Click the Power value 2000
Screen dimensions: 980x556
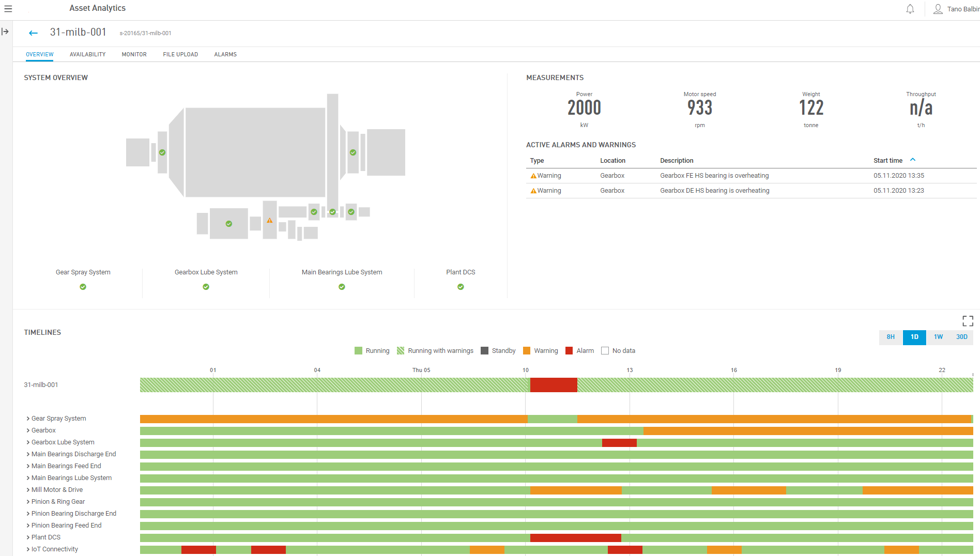click(584, 107)
